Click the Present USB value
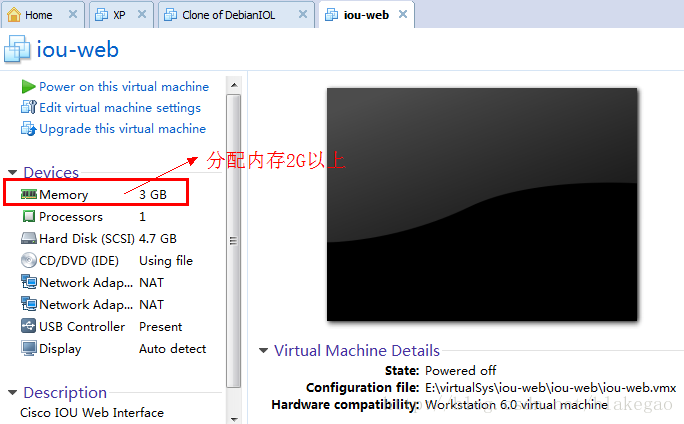The image size is (684, 424). point(161,327)
